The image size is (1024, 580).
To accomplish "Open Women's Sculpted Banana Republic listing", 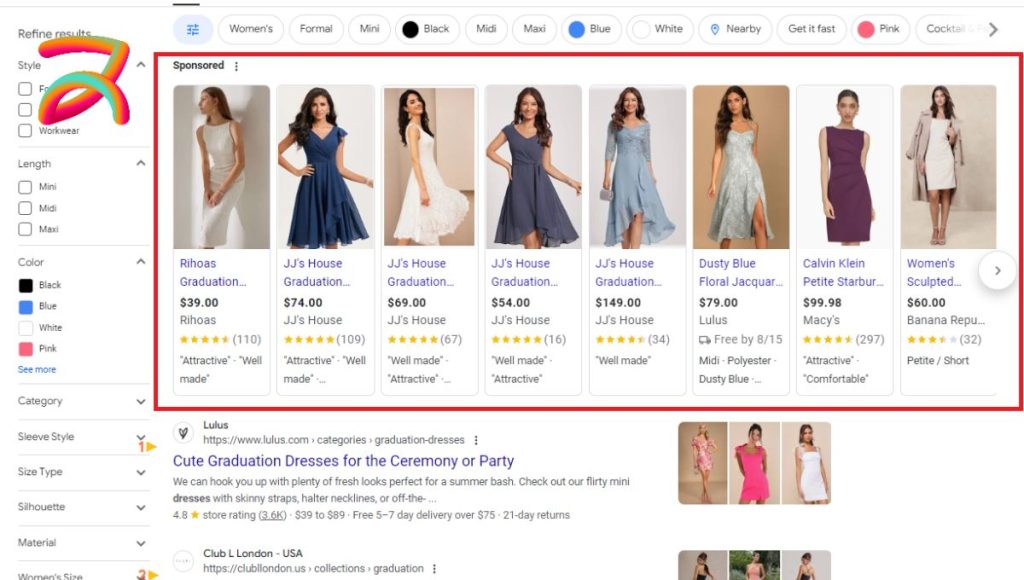I will click(934, 272).
